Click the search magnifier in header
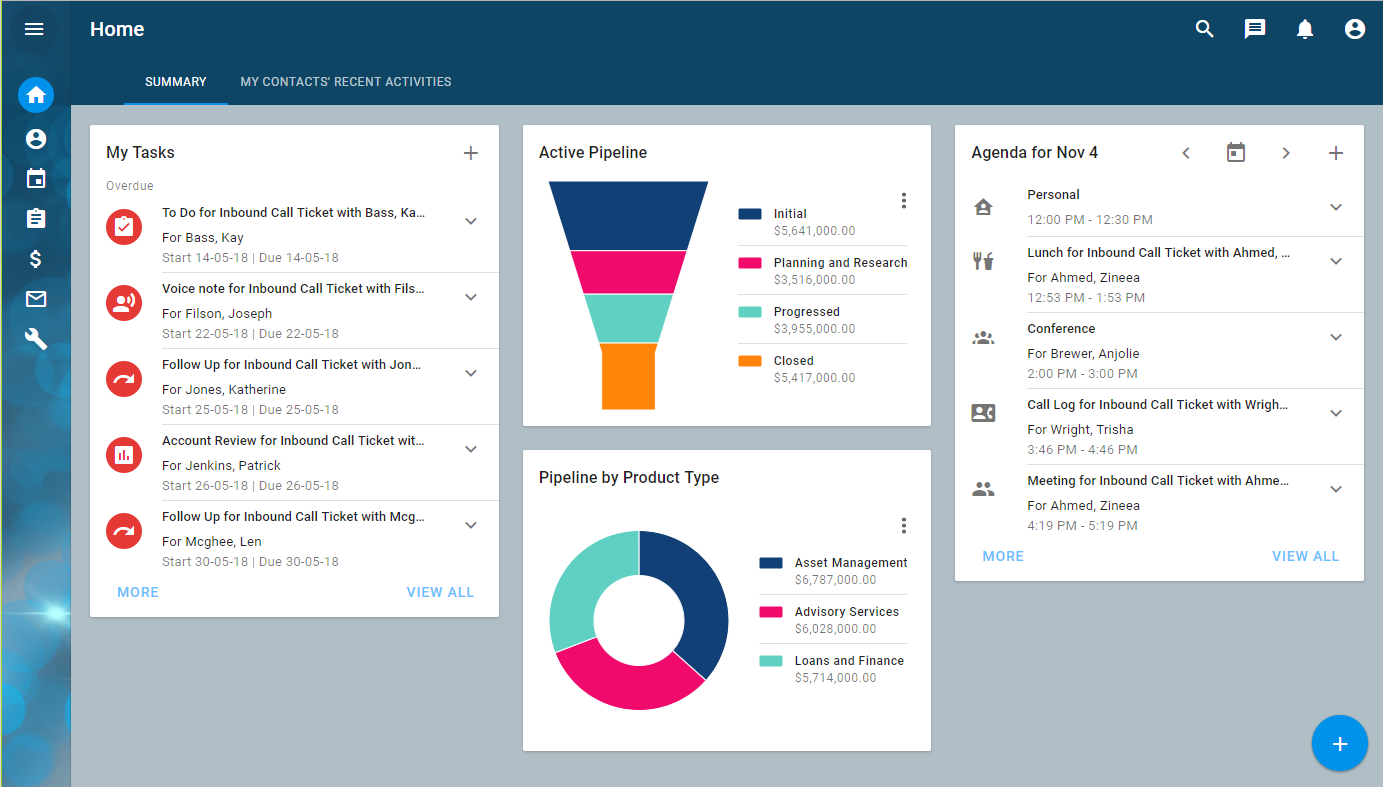 (1204, 29)
